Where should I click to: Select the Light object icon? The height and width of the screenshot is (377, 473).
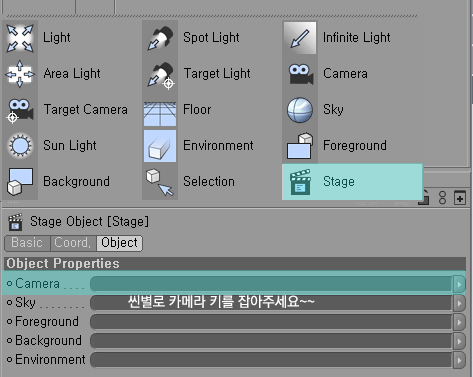pos(20,38)
